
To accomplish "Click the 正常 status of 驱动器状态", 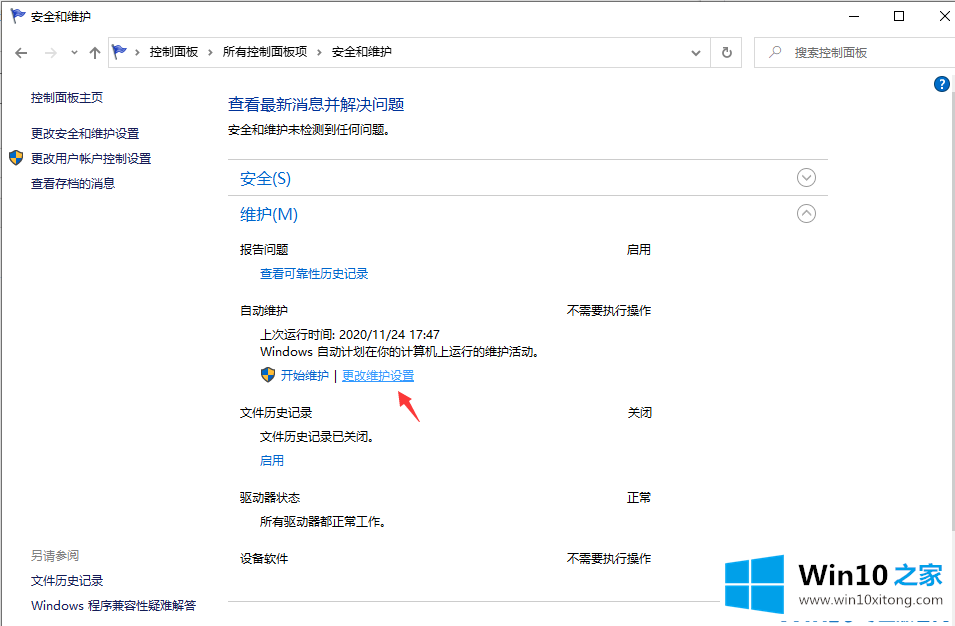I will tap(639, 498).
